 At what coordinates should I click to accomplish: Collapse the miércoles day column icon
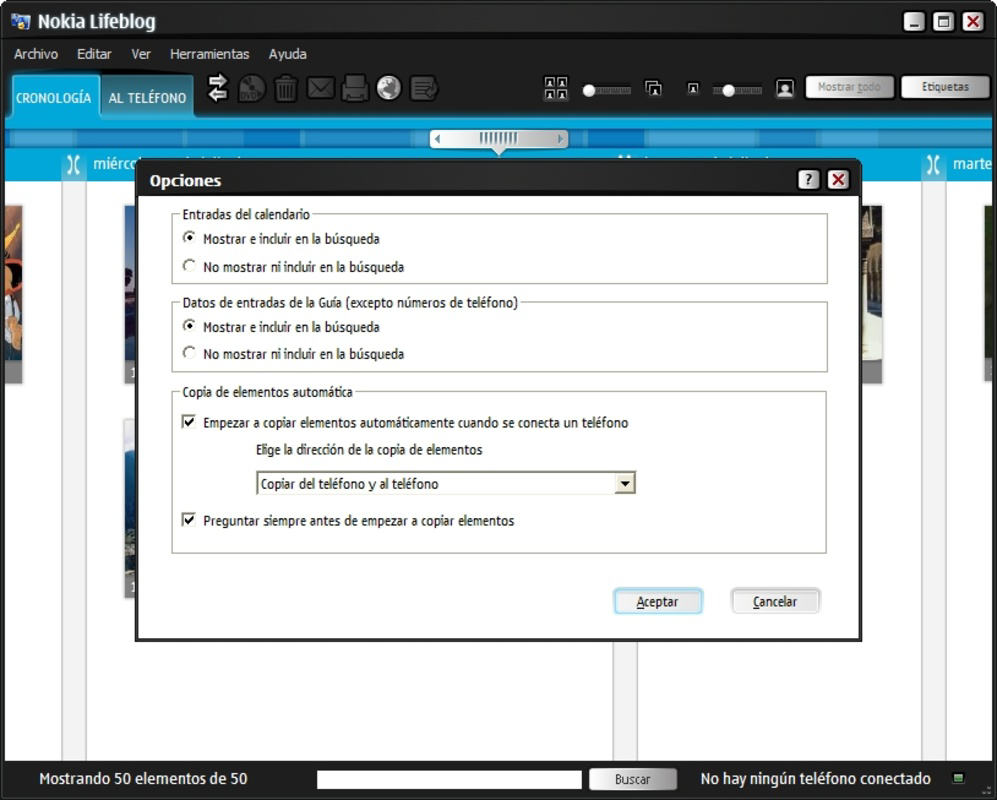[74, 165]
